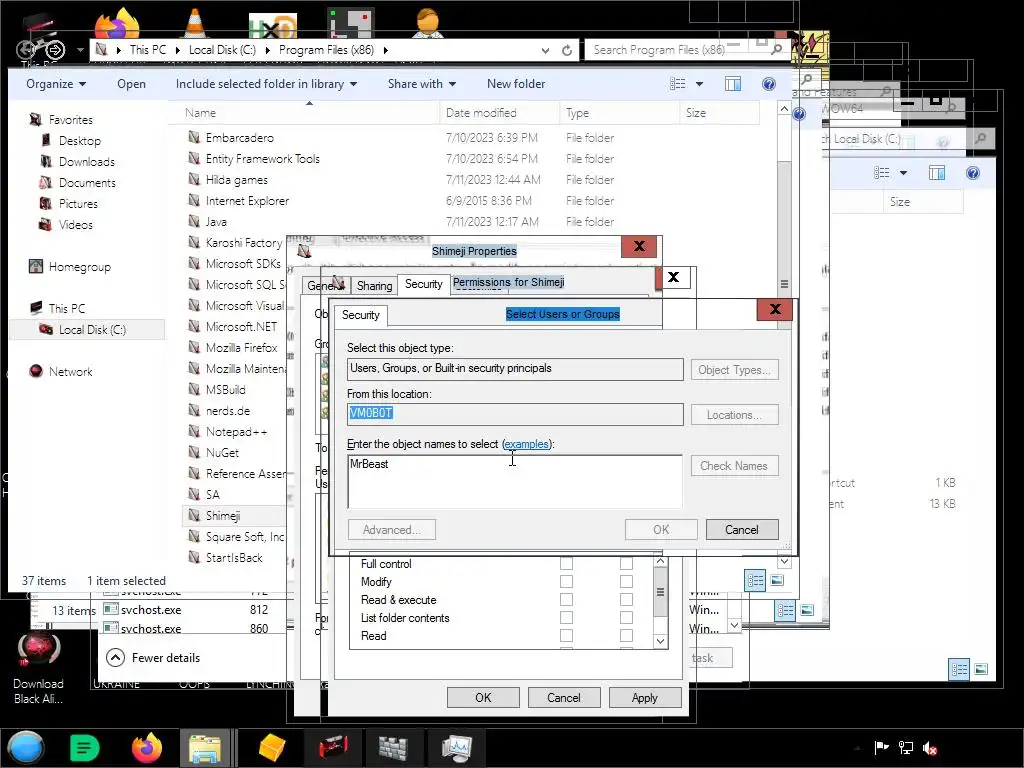Tick the List folder contents Deny checkbox
The width and height of the screenshot is (1024, 768).
[x=626, y=618]
